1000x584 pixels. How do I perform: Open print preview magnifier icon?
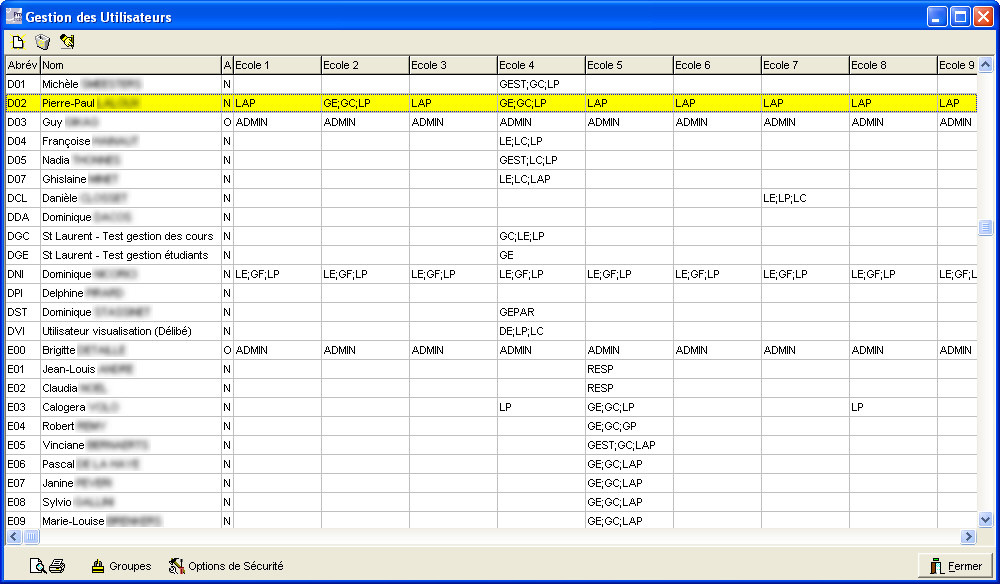click(x=38, y=566)
